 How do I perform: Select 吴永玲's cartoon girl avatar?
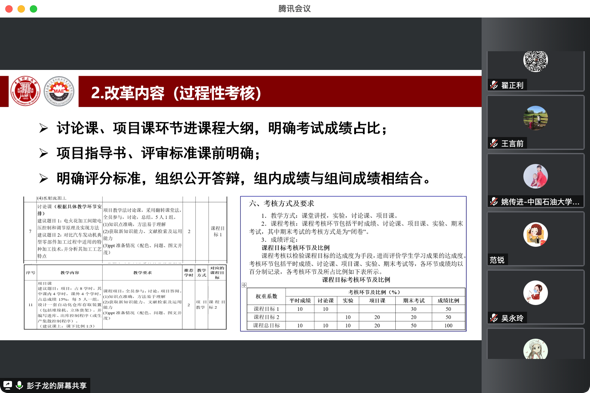(x=535, y=292)
